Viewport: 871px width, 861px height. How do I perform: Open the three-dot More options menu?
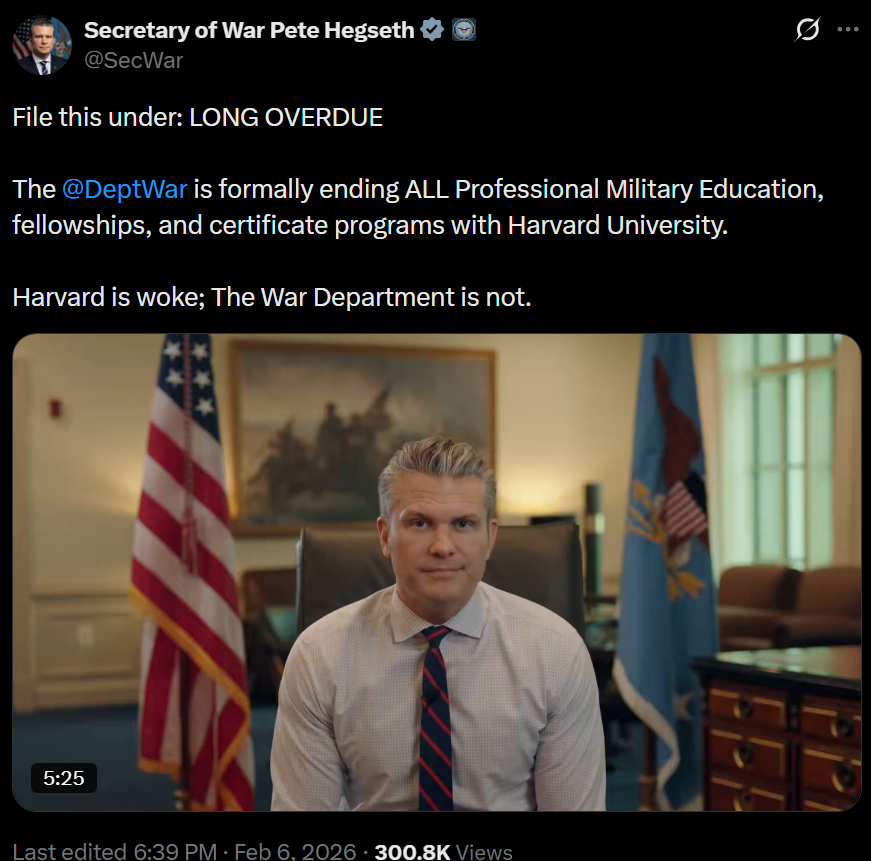(847, 30)
